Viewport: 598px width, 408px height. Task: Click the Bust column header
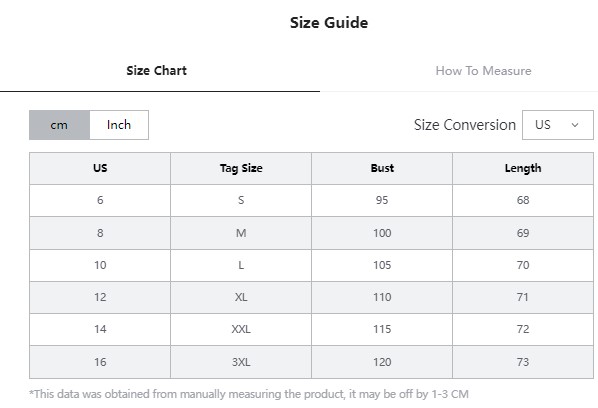[x=382, y=169]
